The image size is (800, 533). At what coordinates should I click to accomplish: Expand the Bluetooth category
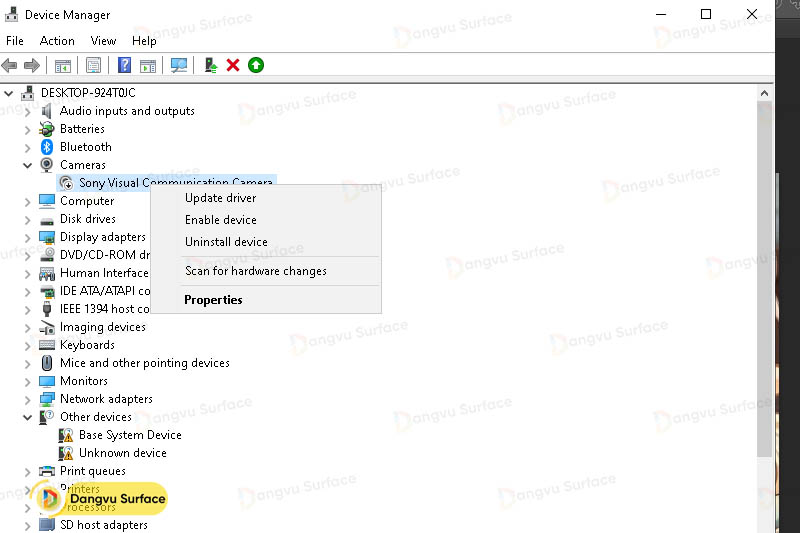tap(28, 147)
